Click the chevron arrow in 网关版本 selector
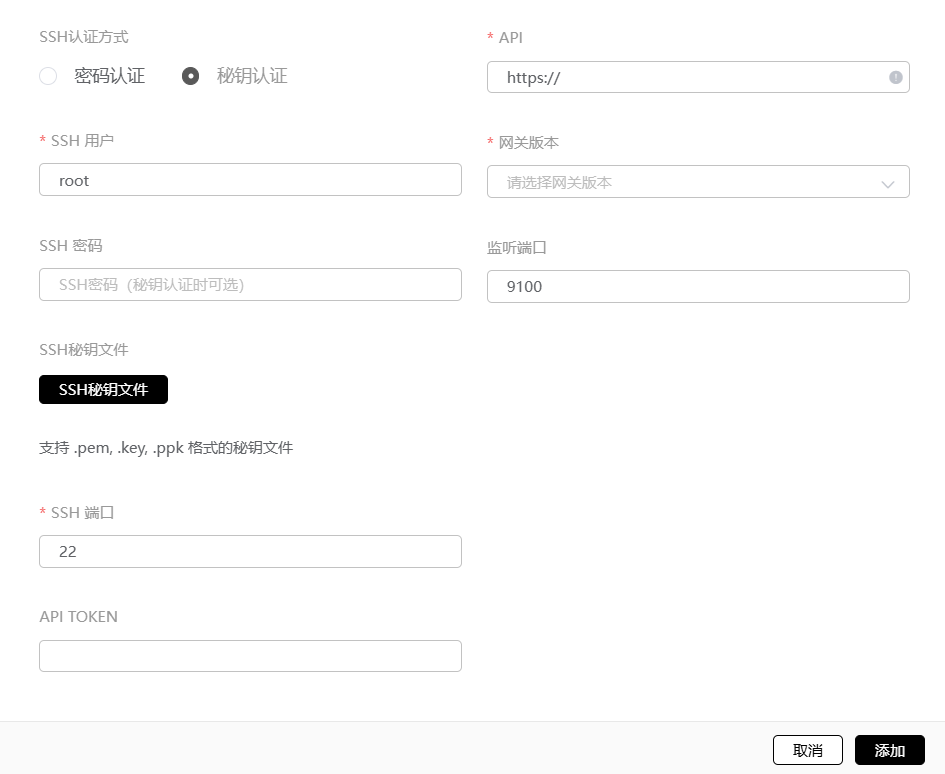 coord(887,184)
